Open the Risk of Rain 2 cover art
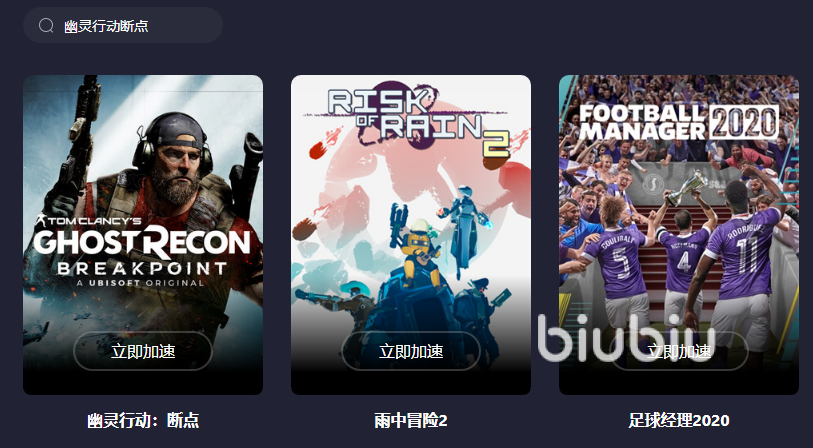Screen dimensions: 813x448 (x=411, y=235)
